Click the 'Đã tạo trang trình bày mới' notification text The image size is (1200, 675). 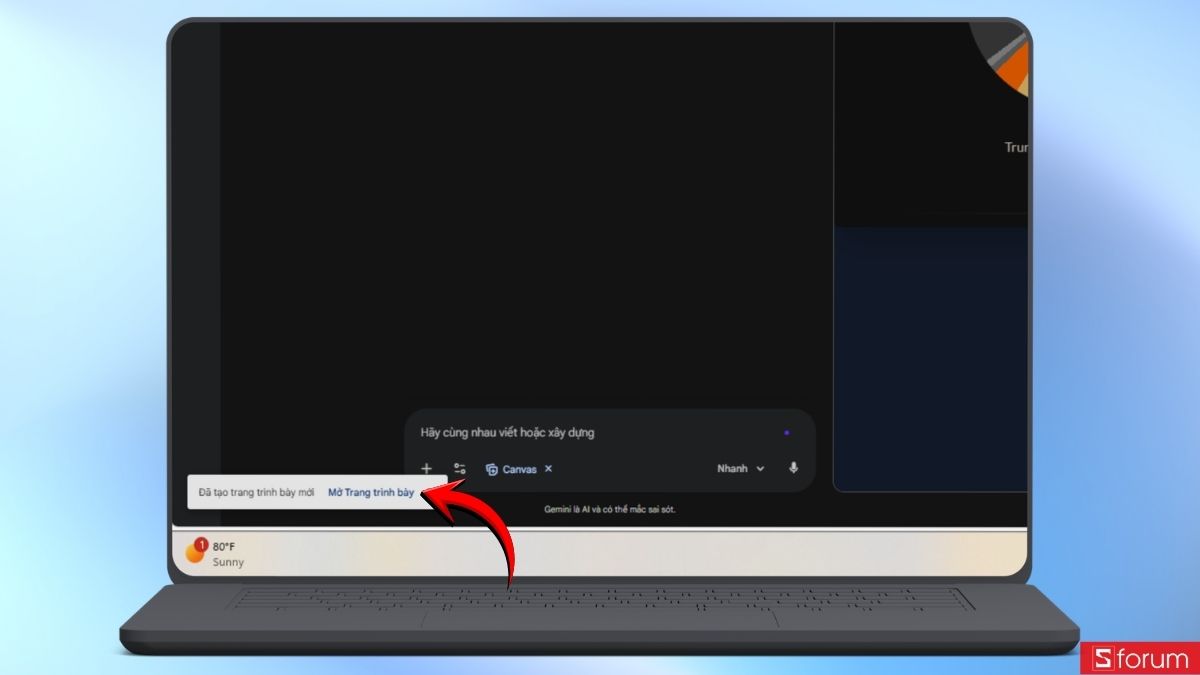(257, 493)
